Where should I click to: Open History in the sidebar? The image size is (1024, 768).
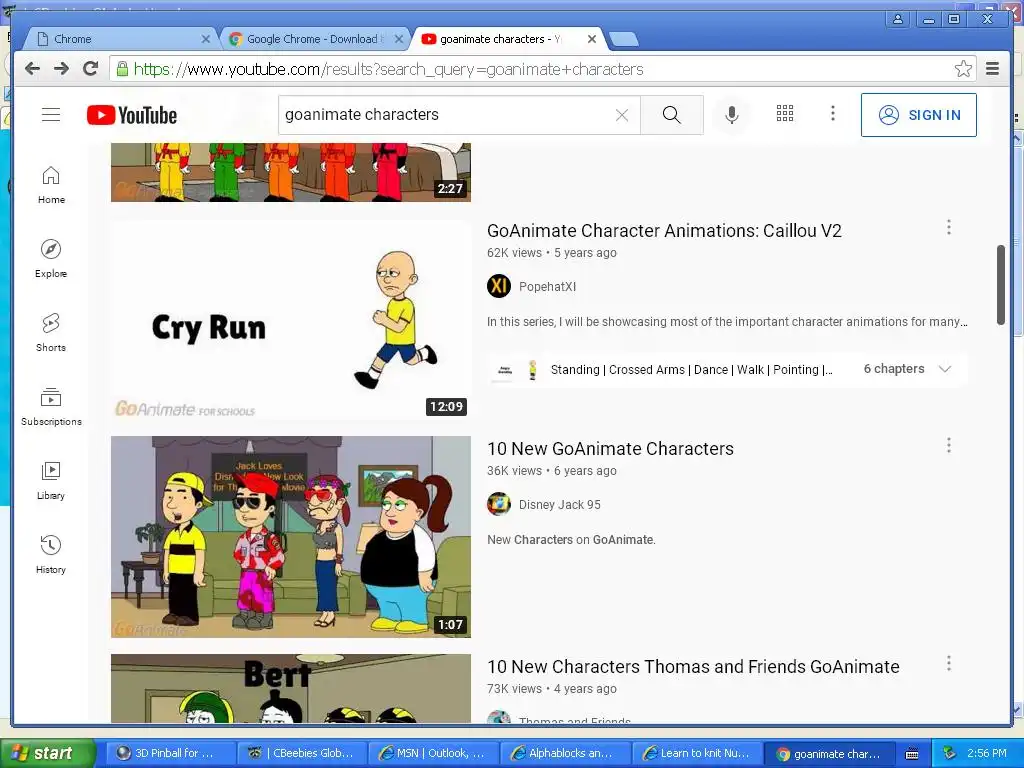click(51, 554)
